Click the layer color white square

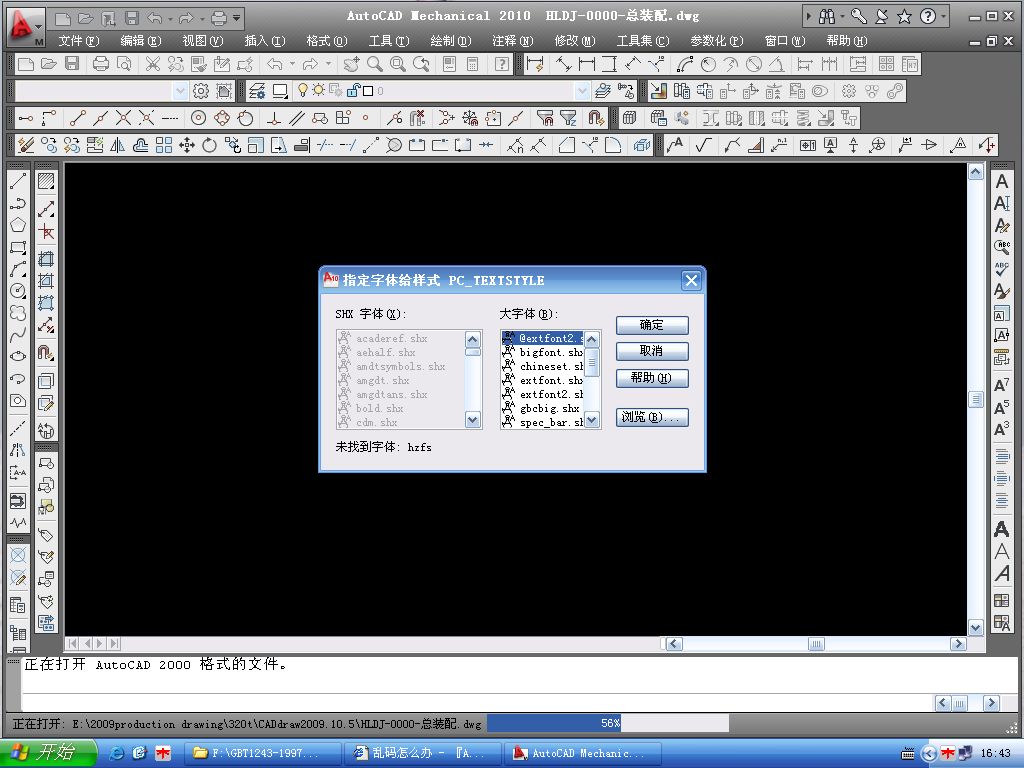[368, 91]
